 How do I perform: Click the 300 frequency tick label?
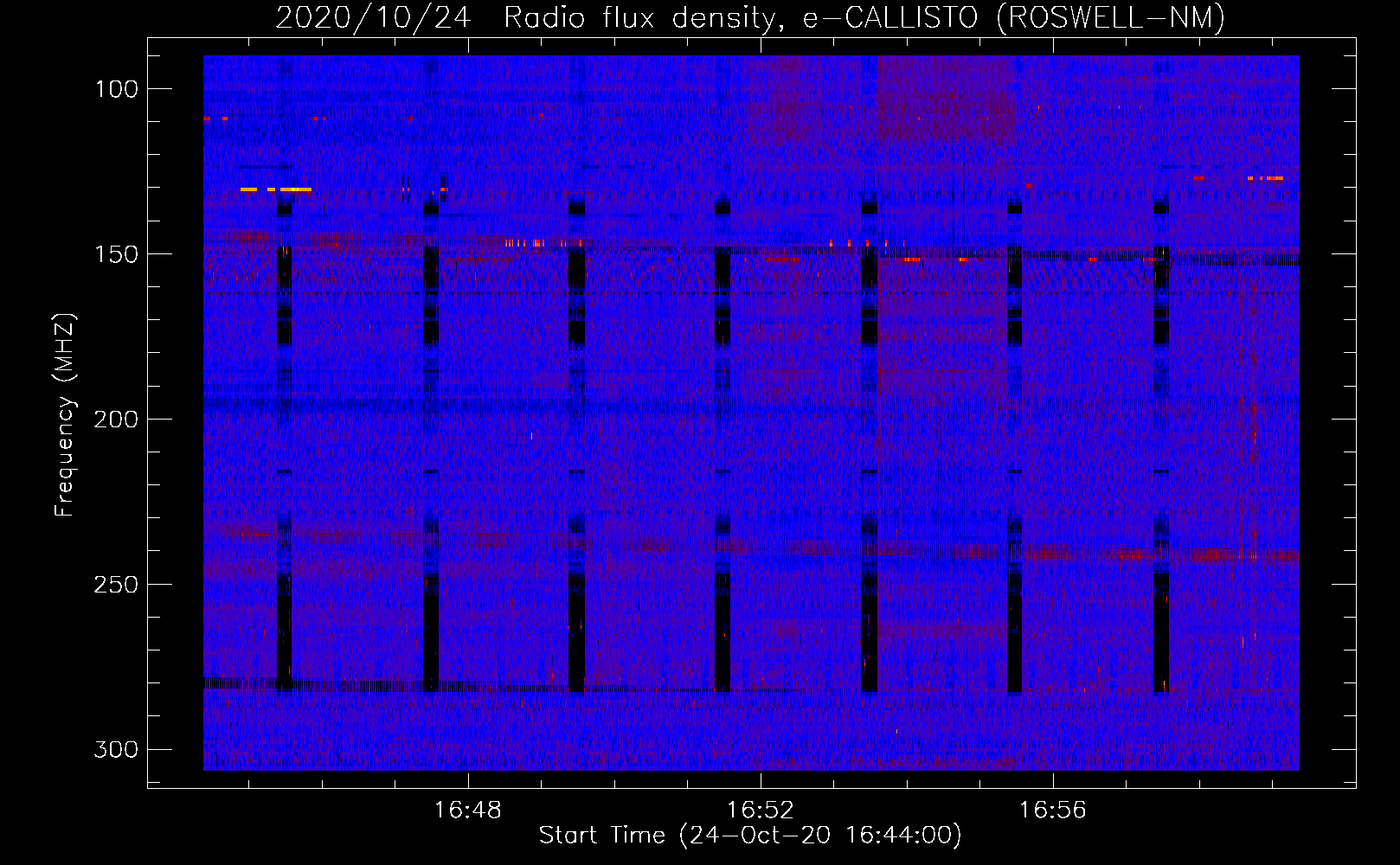coord(116,750)
